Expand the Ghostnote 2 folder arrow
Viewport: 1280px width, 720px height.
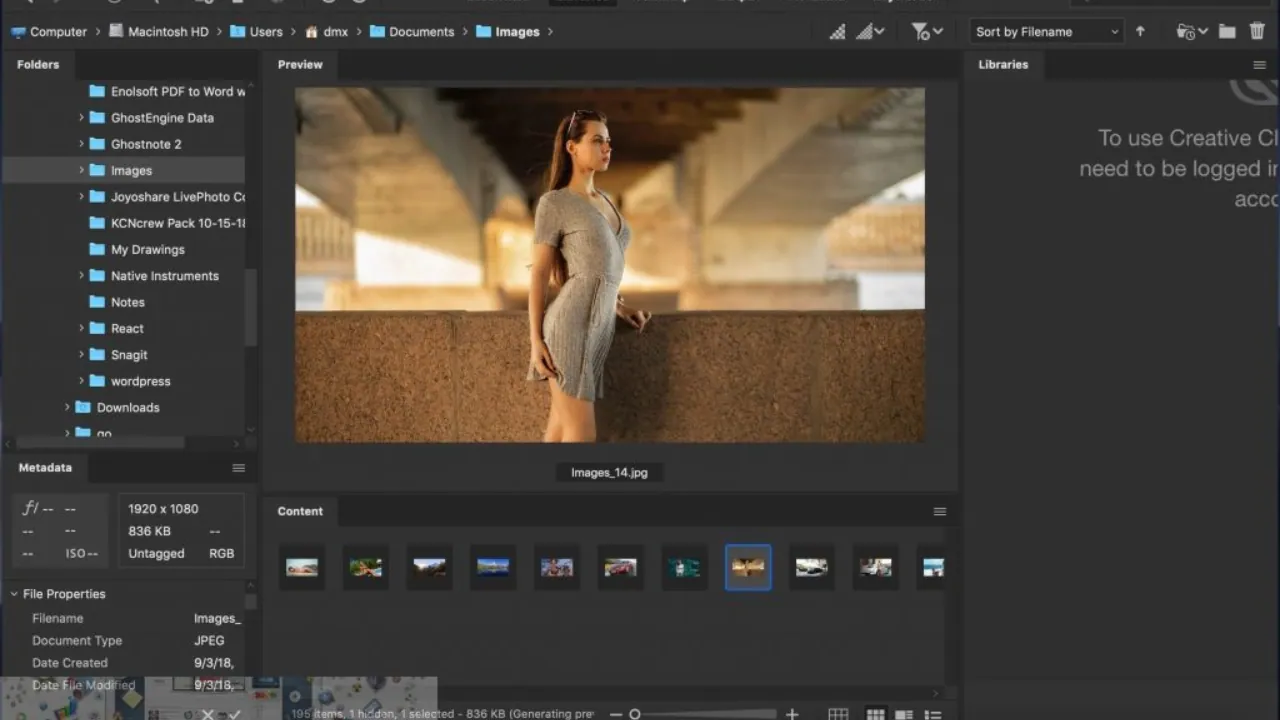click(x=82, y=144)
